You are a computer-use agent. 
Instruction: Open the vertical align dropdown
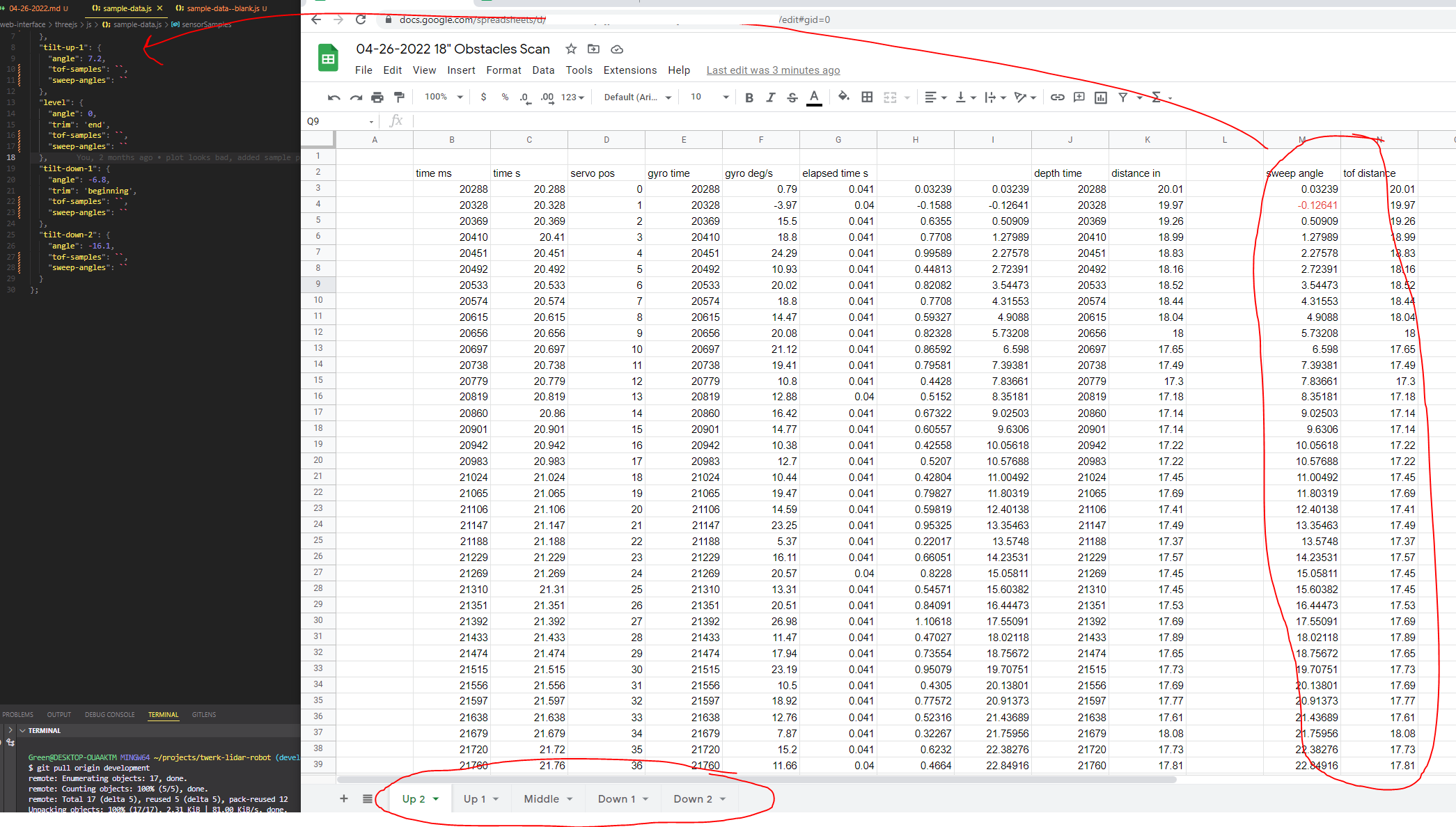[x=966, y=97]
